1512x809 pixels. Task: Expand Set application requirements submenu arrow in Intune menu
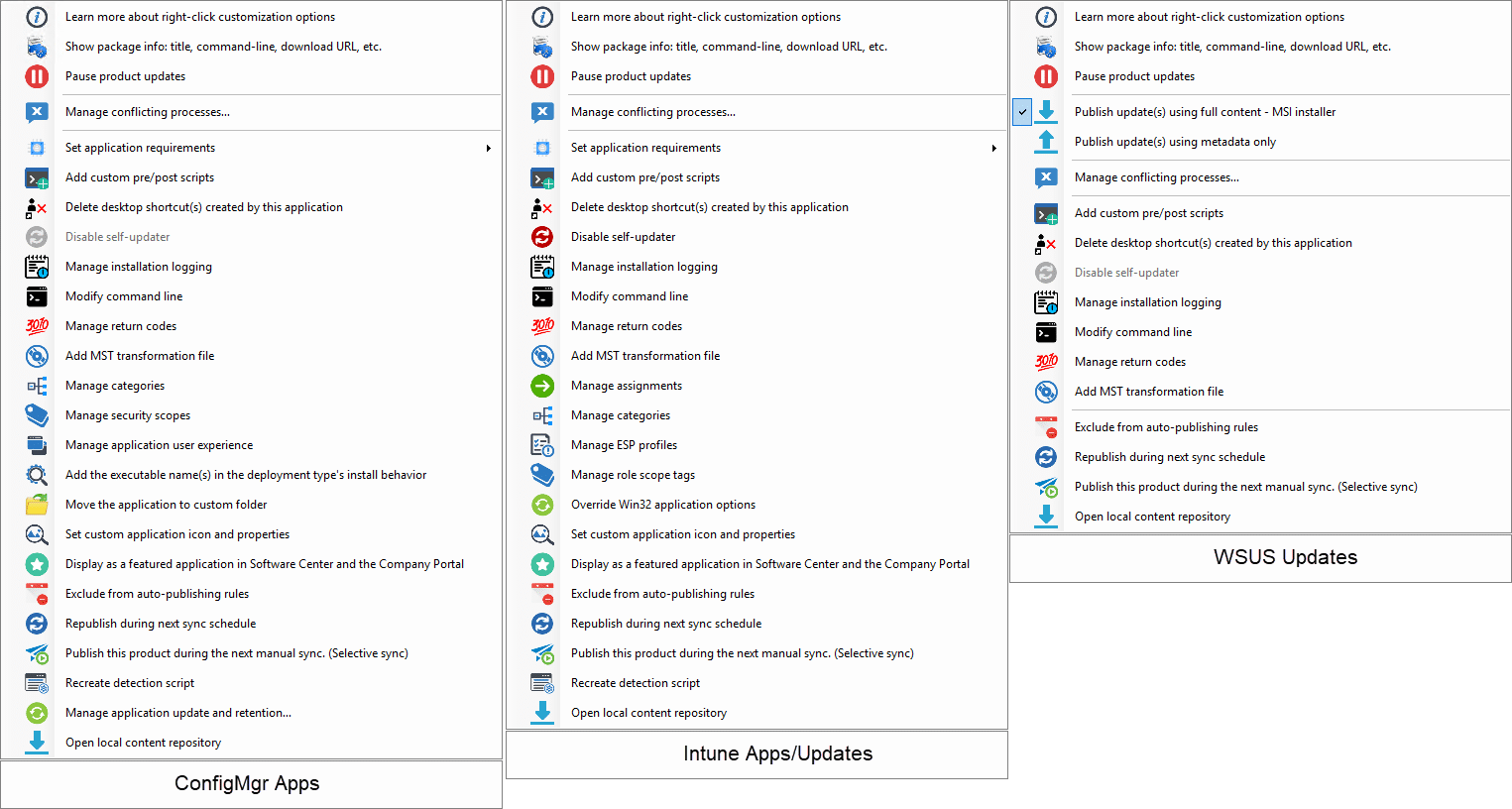[x=993, y=148]
